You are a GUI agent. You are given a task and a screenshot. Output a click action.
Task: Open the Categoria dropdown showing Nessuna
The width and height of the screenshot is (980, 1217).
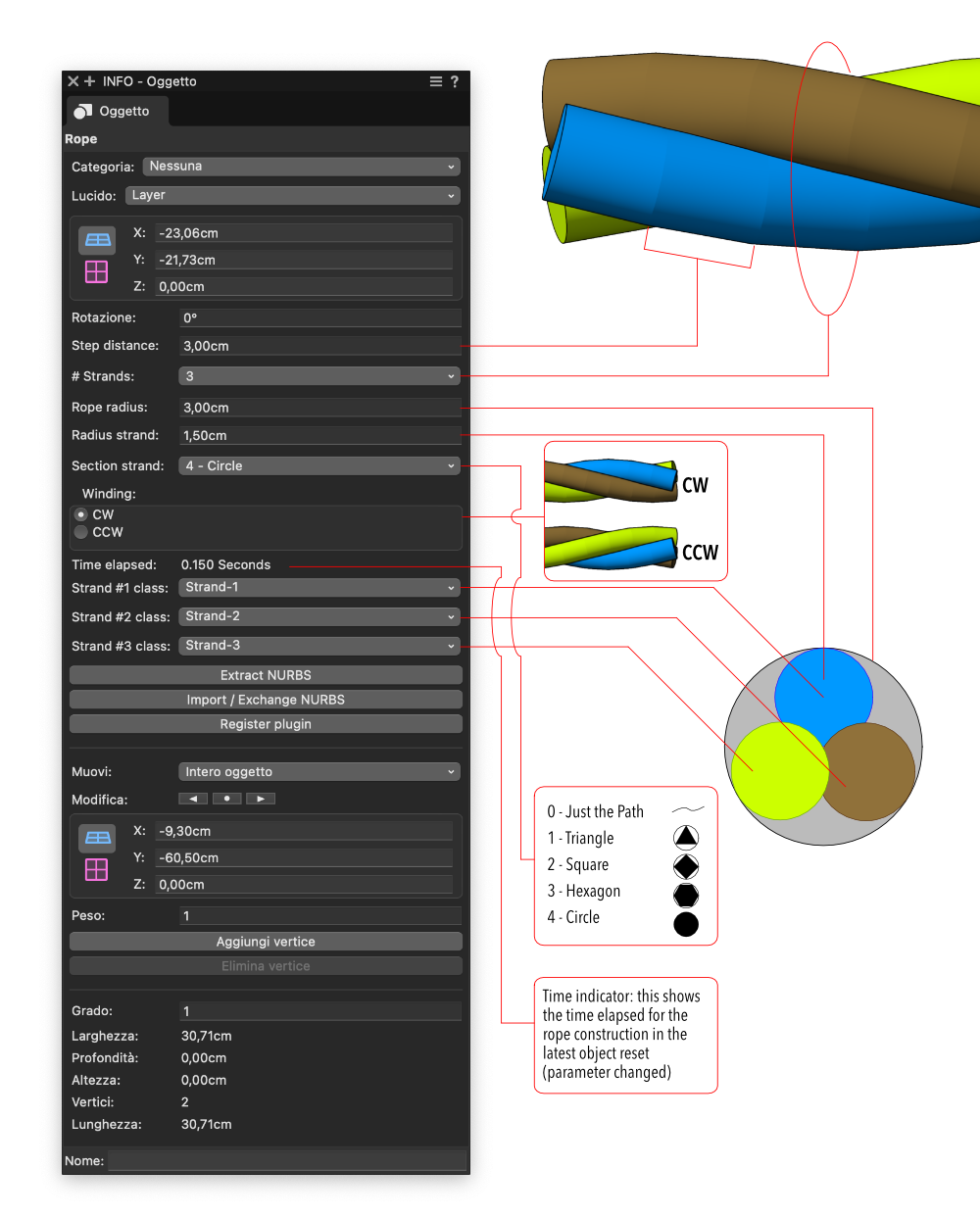[x=301, y=167]
